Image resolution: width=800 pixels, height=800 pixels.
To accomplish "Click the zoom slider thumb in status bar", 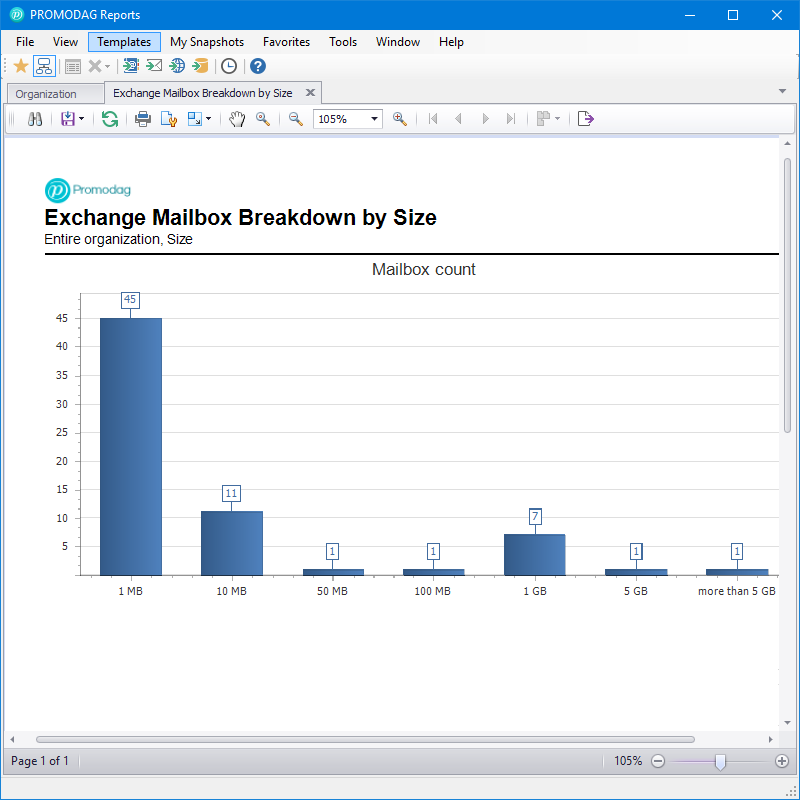I will (x=720, y=762).
